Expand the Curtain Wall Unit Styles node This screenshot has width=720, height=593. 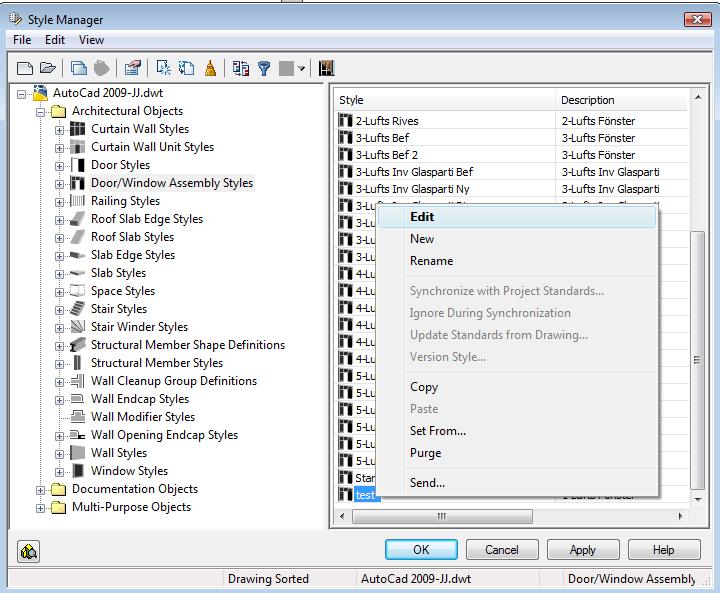point(59,148)
